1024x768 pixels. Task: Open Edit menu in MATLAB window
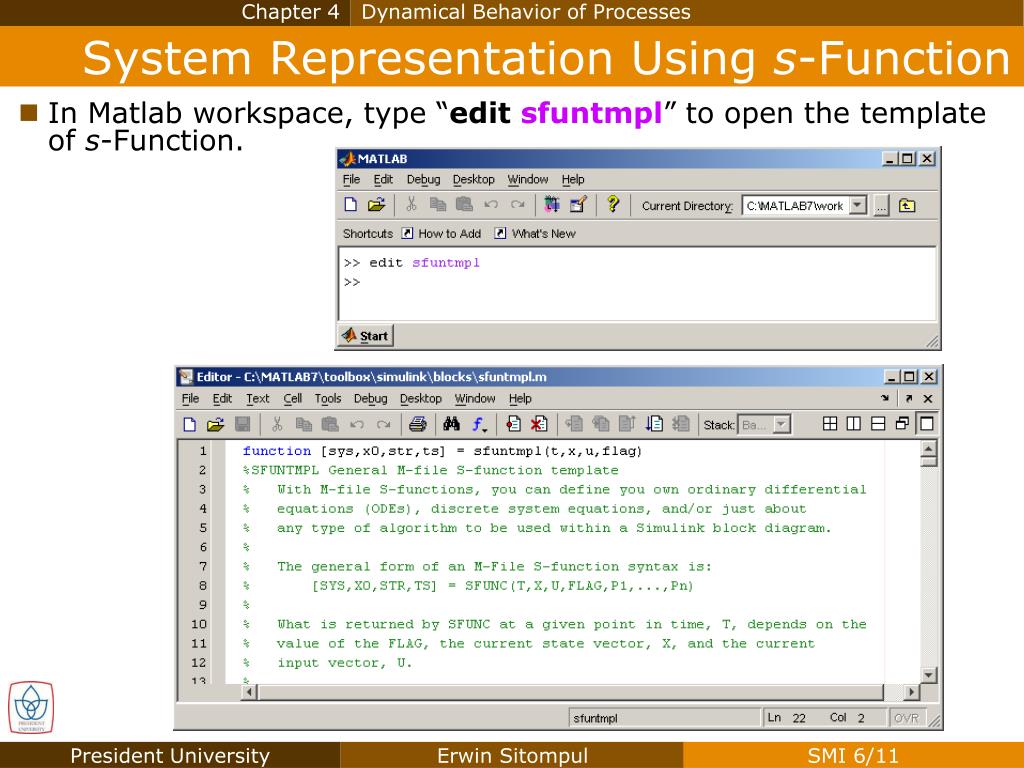point(383,180)
